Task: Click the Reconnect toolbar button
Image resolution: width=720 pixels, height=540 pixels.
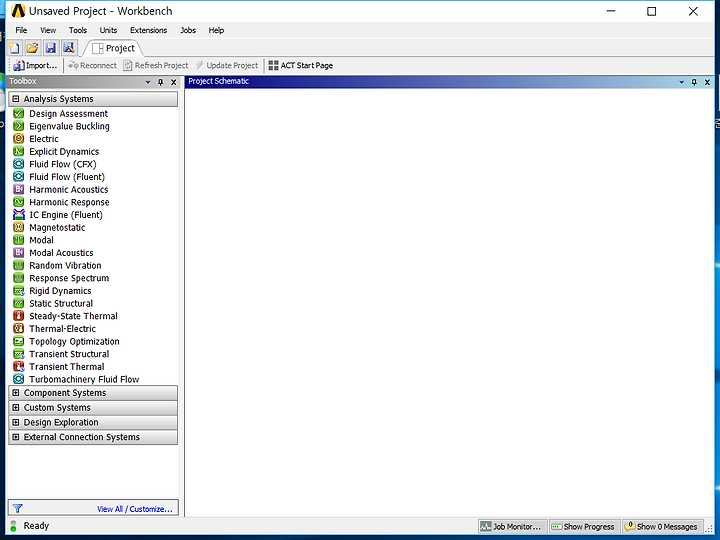Action: click(92, 66)
